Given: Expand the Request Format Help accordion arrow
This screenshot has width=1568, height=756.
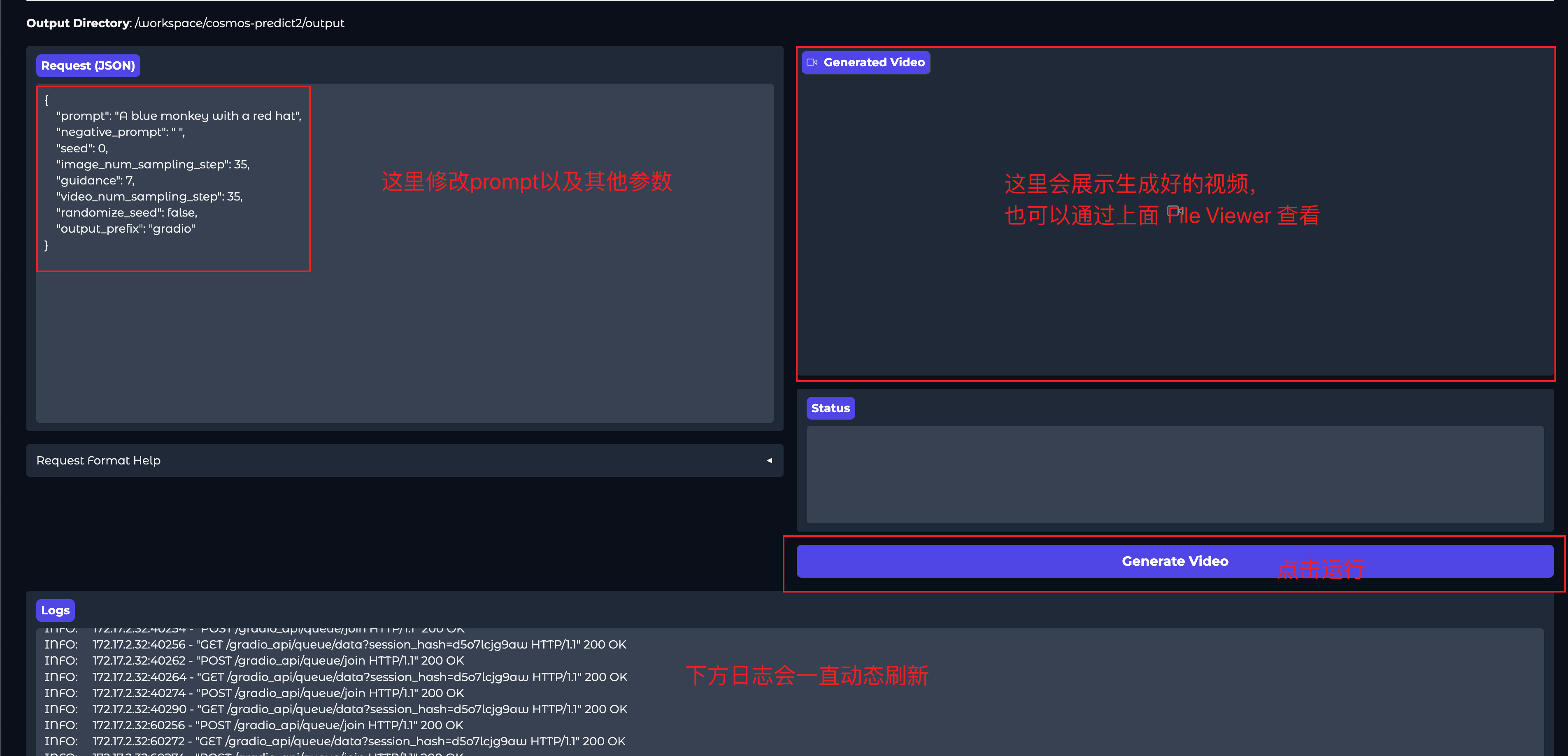Looking at the screenshot, I should (x=769, y=460).
